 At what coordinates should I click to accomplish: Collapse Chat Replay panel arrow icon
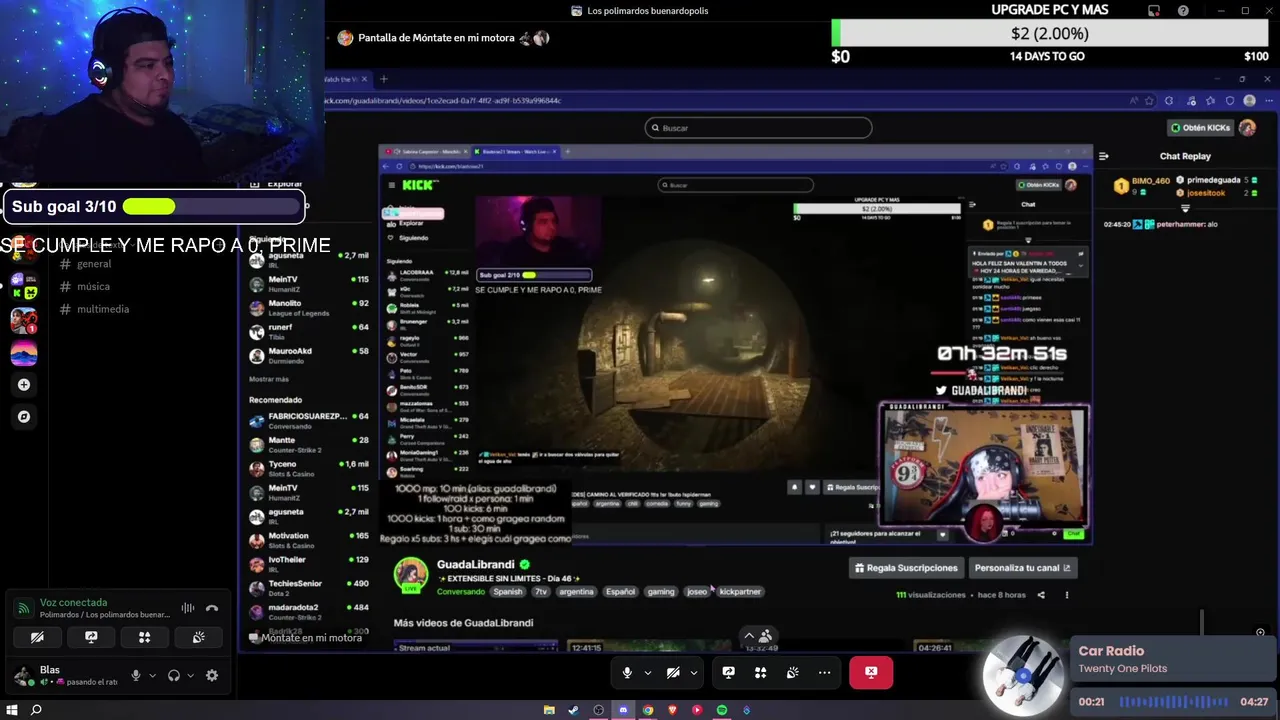pyautogui.click(x=1103, y=156)
